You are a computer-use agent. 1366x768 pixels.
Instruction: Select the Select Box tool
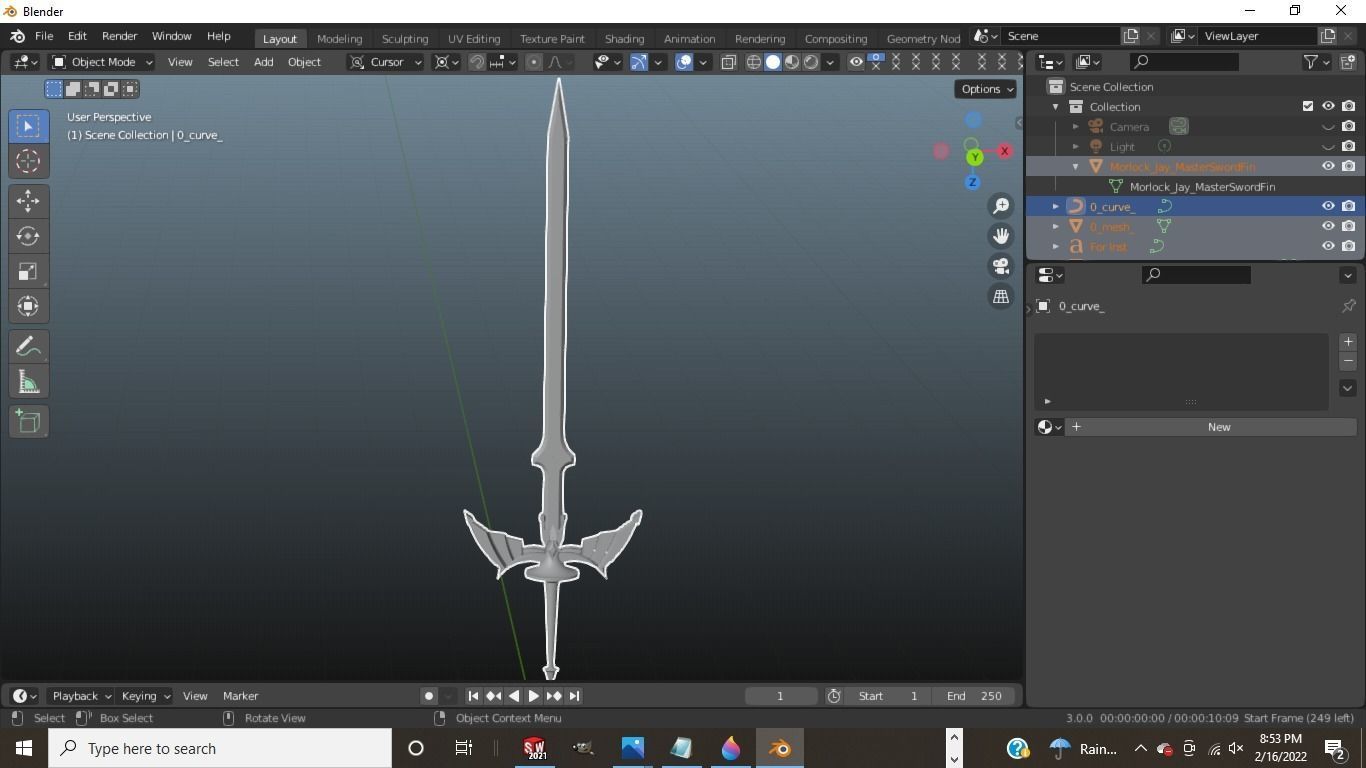tap(28, 126)
